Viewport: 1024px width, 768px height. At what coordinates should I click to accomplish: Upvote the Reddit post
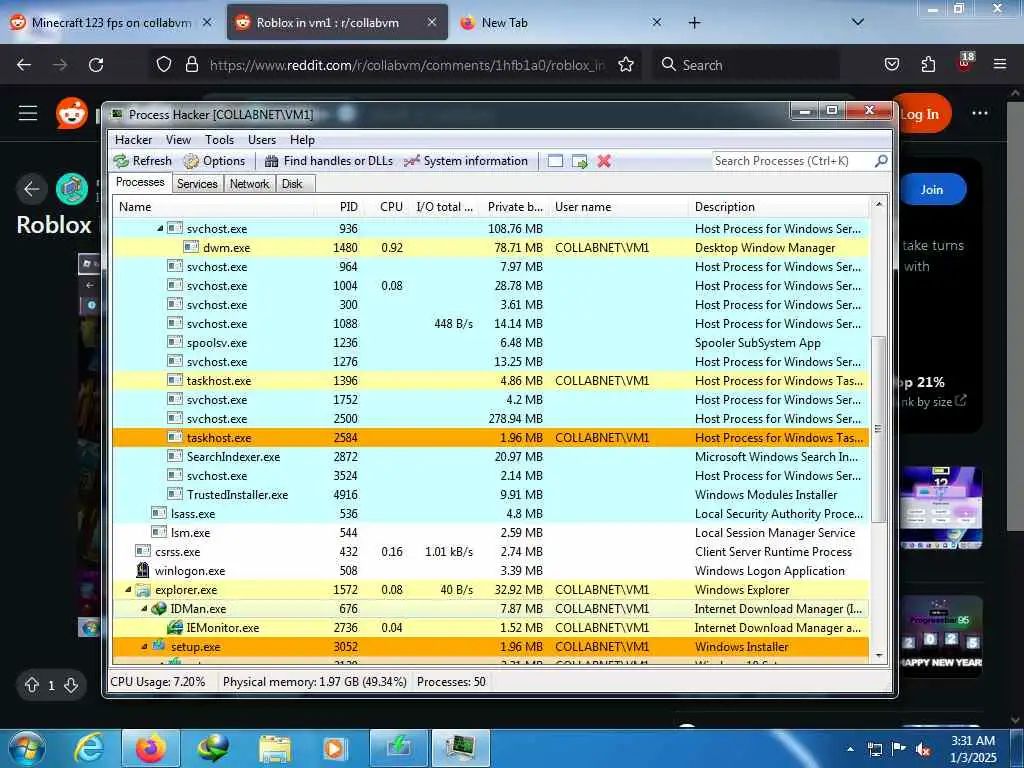pos(31,685)
